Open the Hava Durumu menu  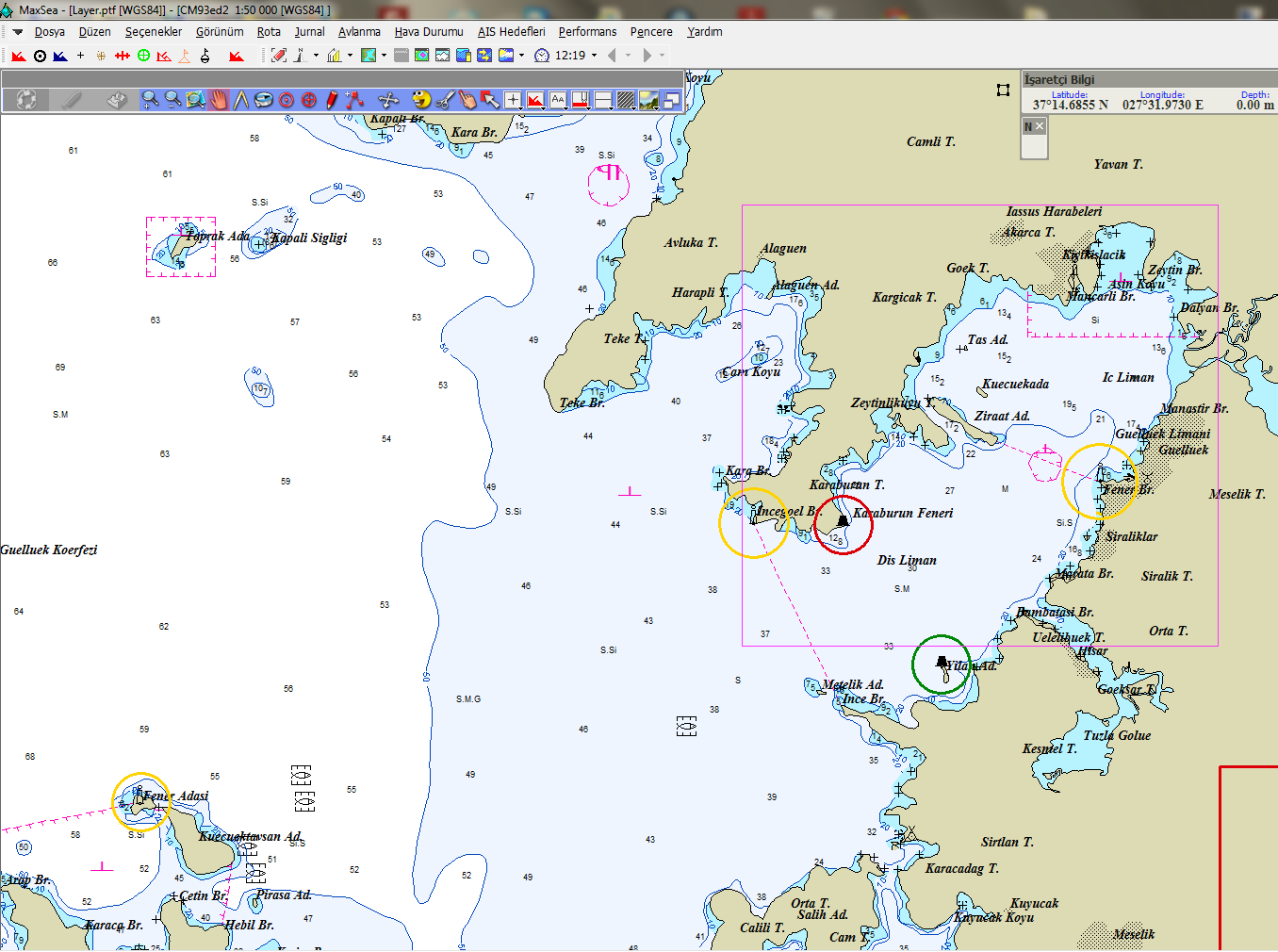(429, 32)
